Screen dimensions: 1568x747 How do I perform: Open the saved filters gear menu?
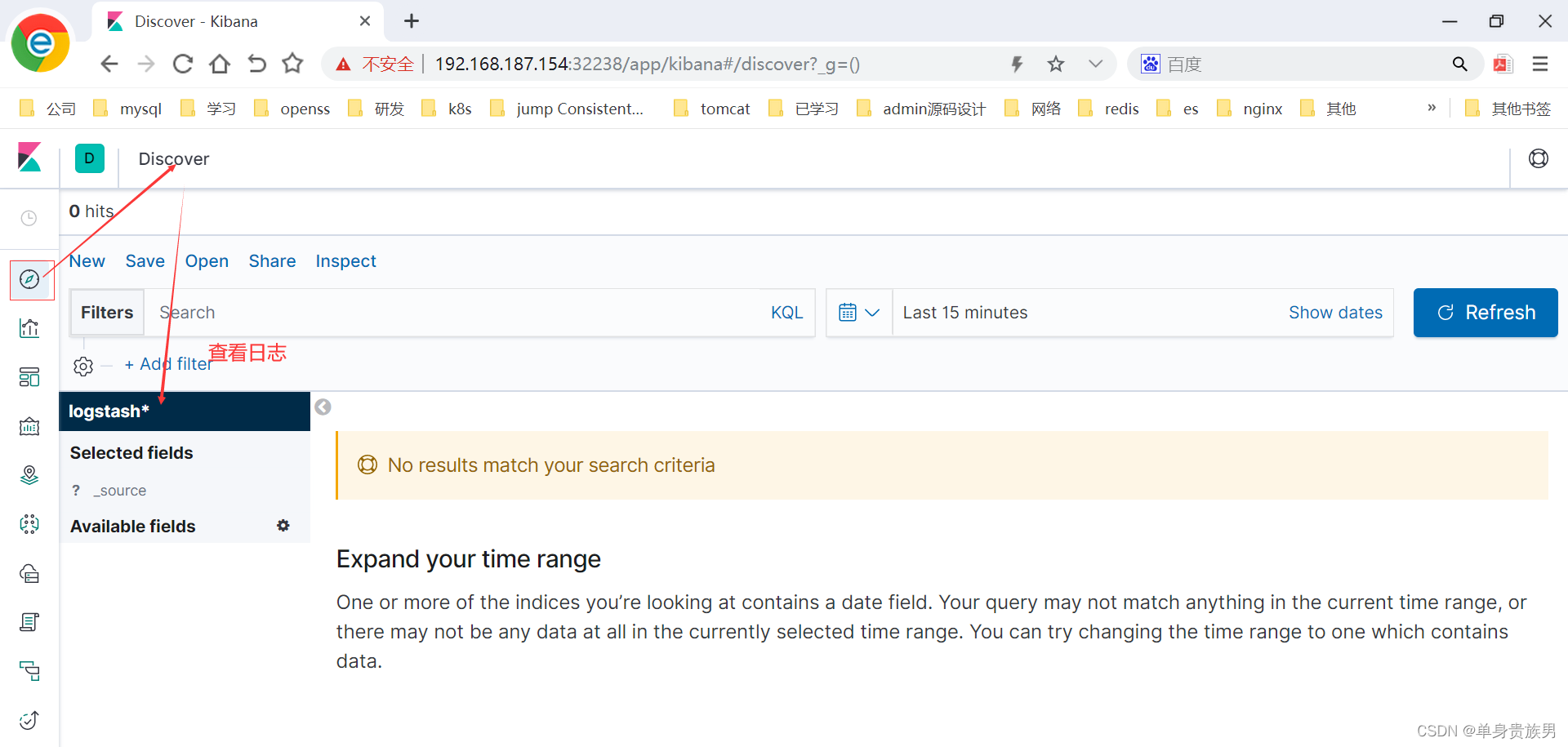click(83, 366)
